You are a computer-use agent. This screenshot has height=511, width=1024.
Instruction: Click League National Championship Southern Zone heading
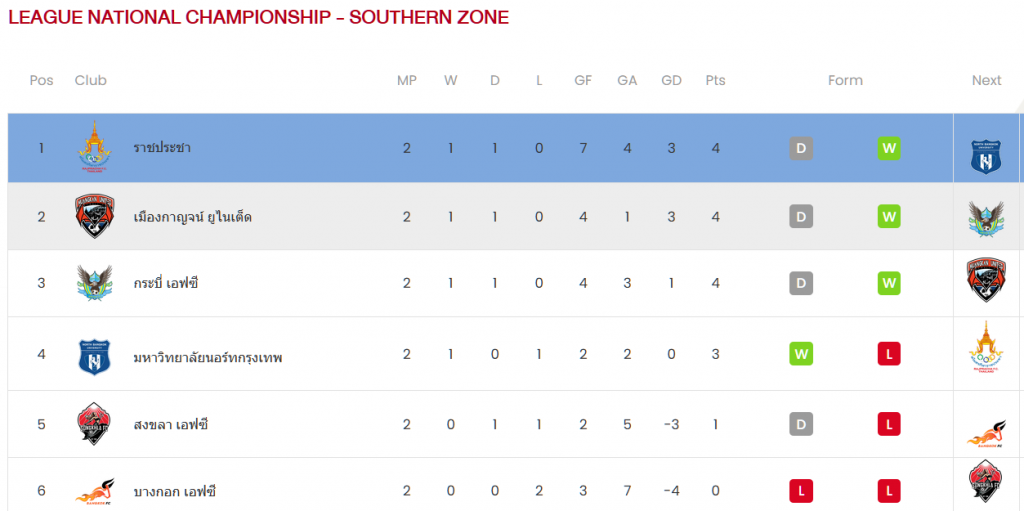(259, 17)
